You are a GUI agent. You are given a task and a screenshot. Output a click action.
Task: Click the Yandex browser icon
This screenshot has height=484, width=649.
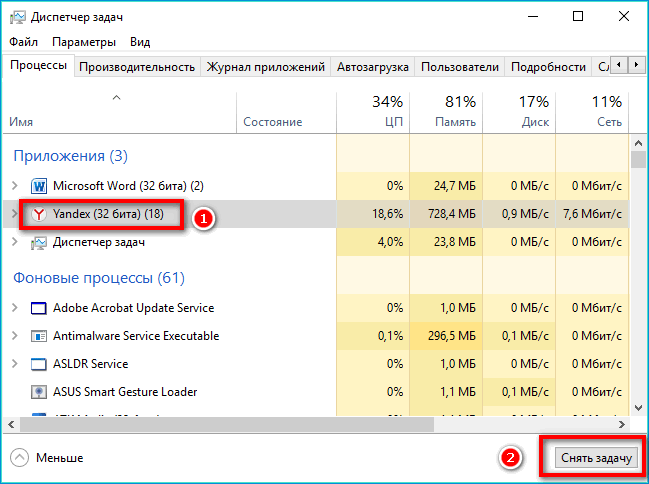click(x=40, y=214)
